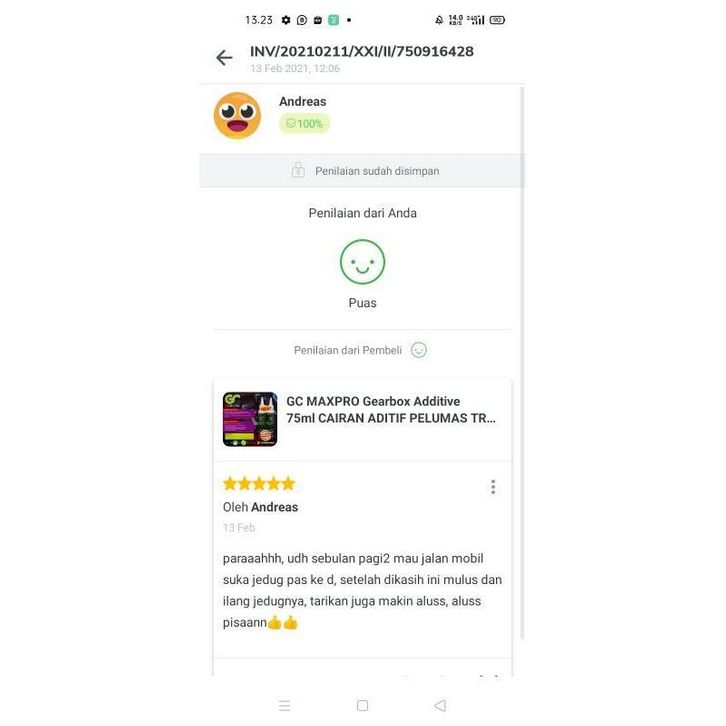Tap the back arrow icon
The width and height of the screenshot is (726, 726).
[x=224, y=58]
